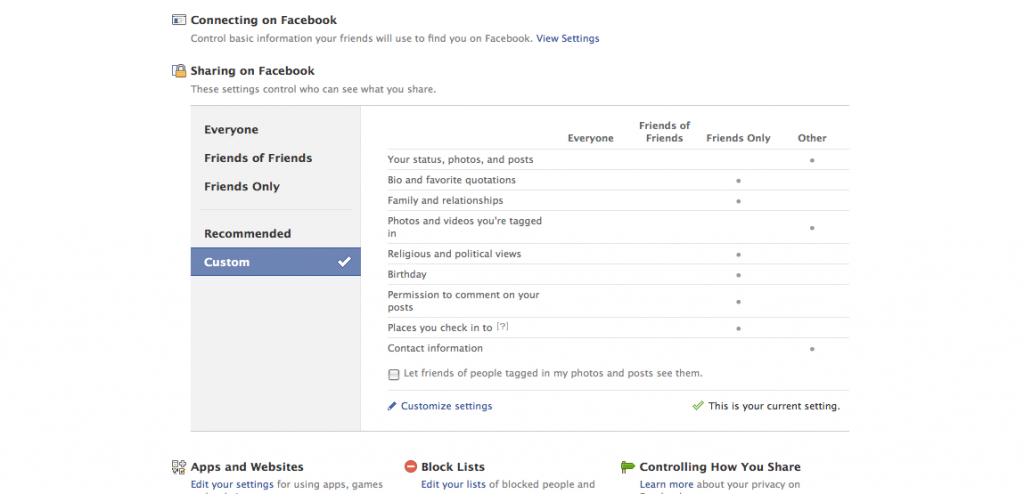
Task: Click the pencil icon beside Customize settings
Action: pyautogui.click(x=392, y=406)
